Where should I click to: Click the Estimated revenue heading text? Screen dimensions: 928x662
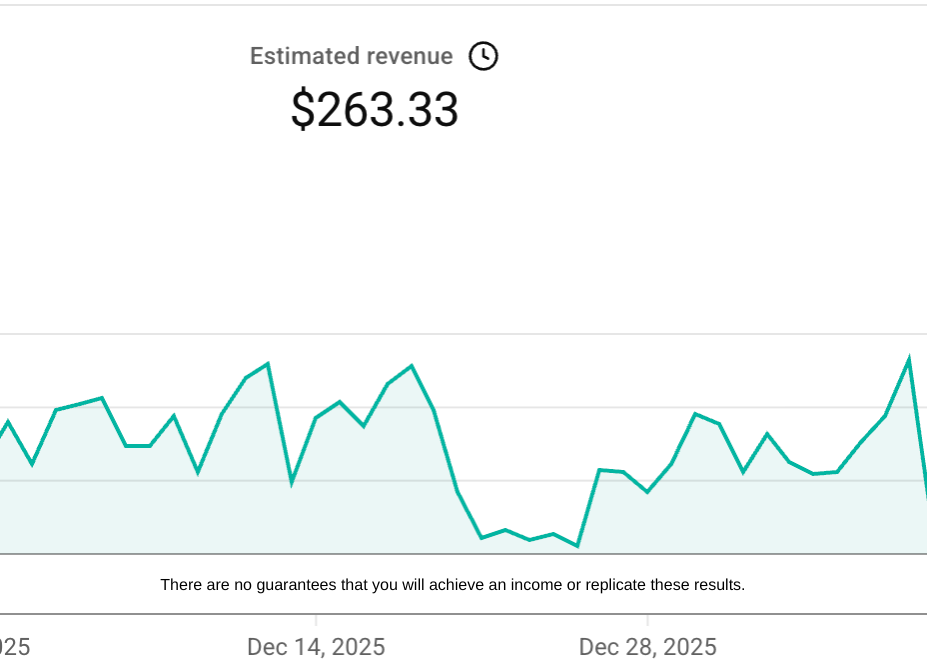pyautogui.click(x=352, y=56)
